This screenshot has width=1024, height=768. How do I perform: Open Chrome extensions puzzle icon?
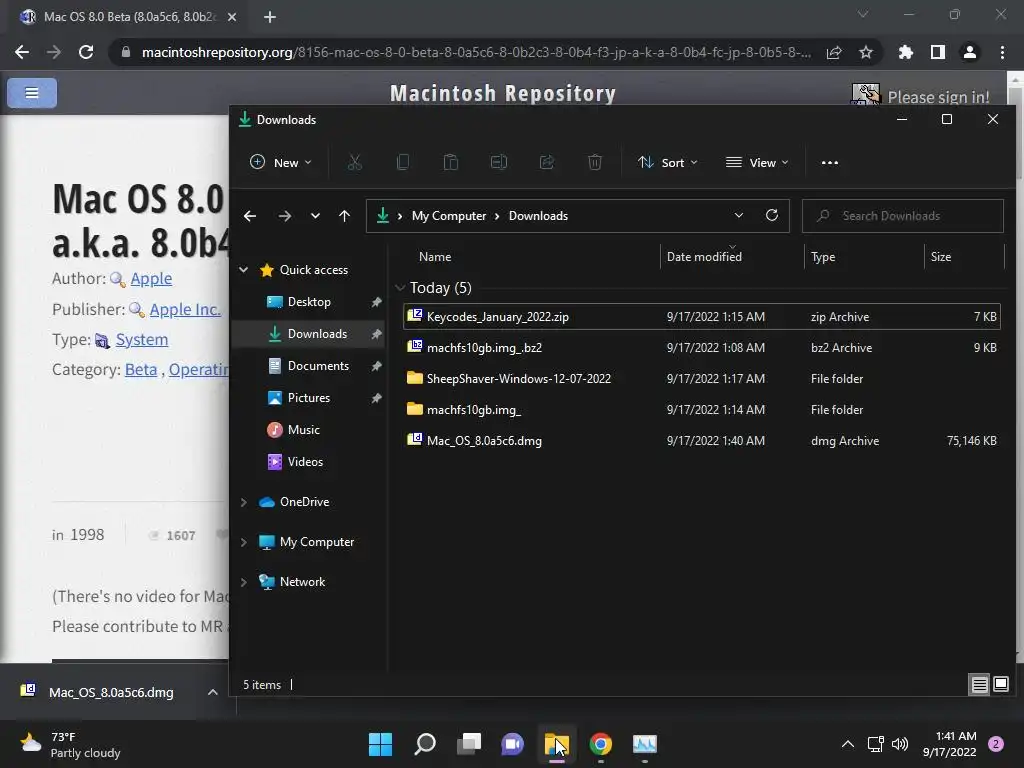[906, 52]
